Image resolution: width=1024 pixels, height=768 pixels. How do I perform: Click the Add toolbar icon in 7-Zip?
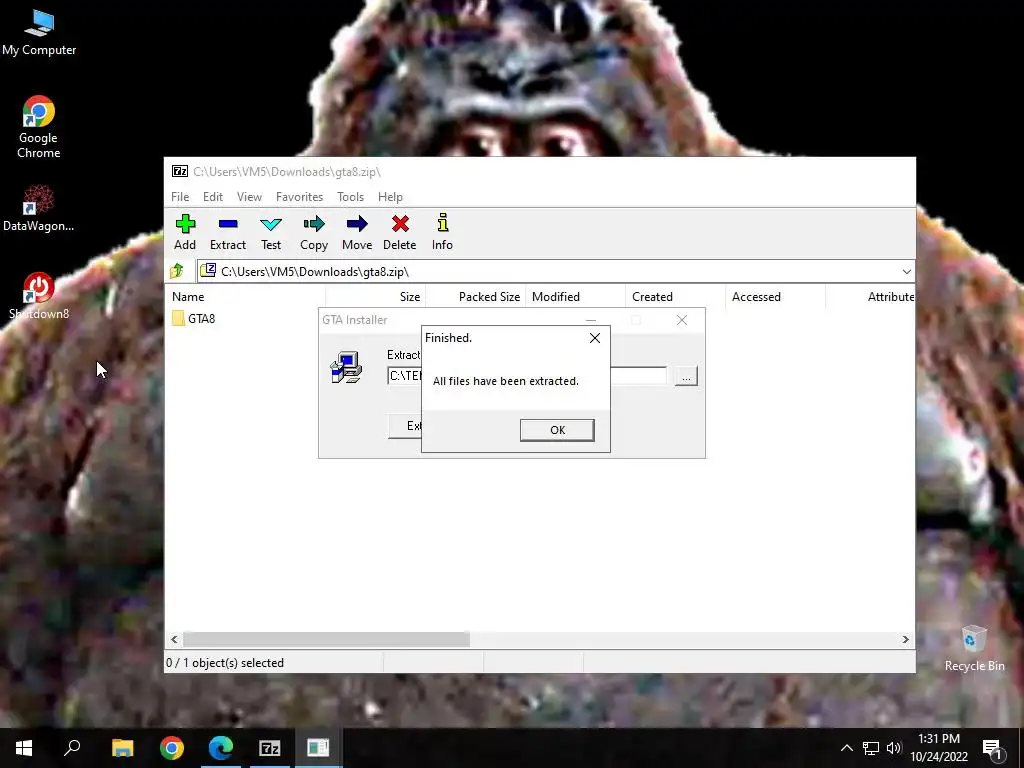tap(185, 232)
